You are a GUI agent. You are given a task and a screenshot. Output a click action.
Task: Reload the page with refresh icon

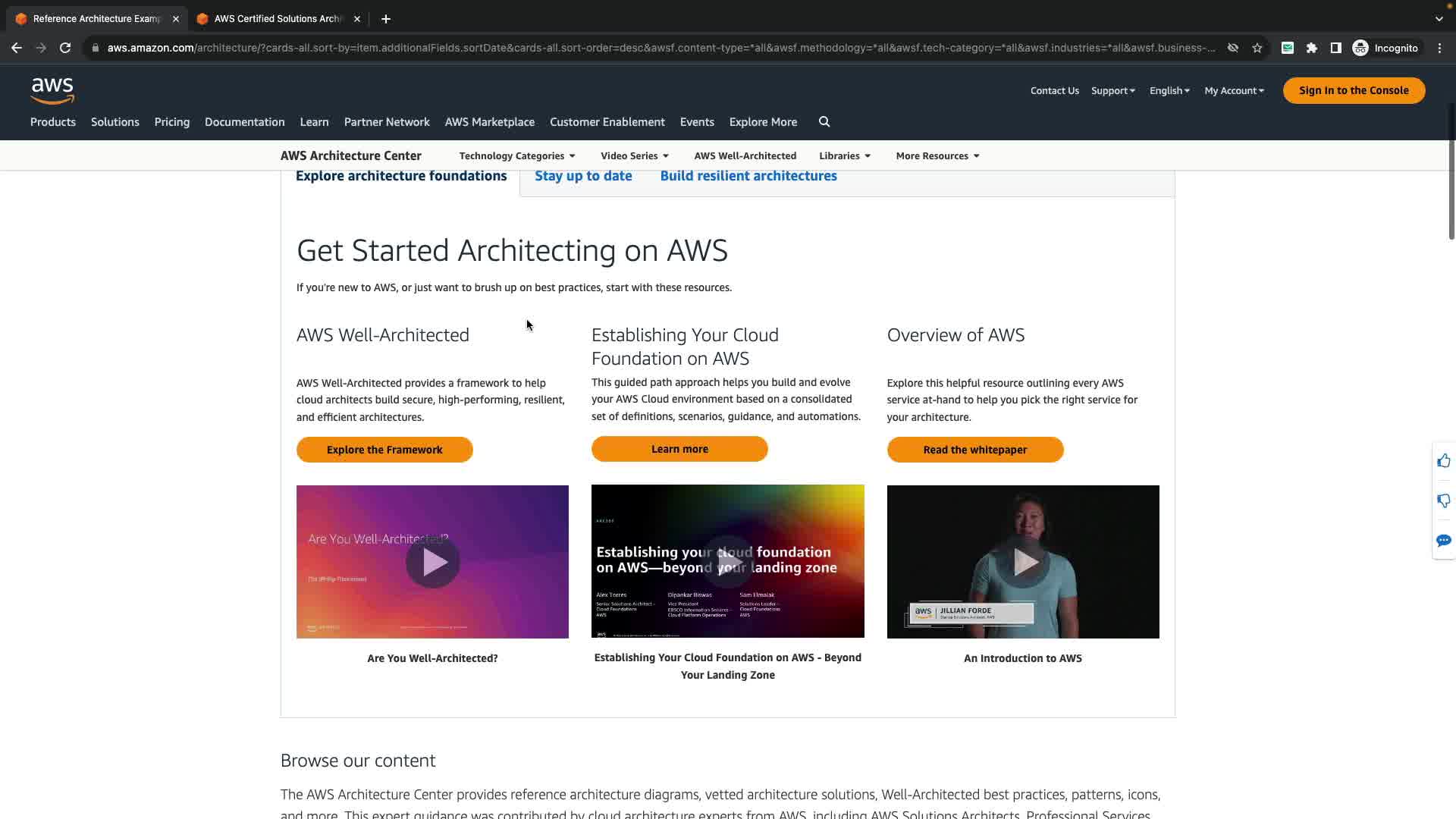click(x=65, y=48)
